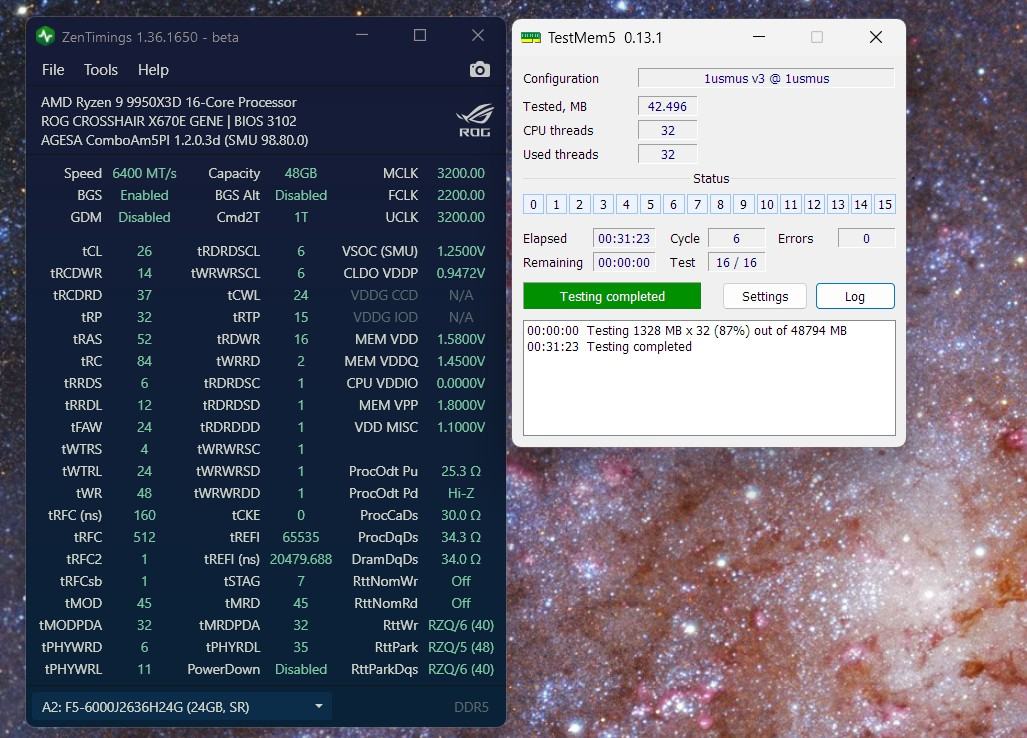This screenshot has height=738, width=1027.
Task: Click the PowerDown value Disabled
Action: click(301, 669)
